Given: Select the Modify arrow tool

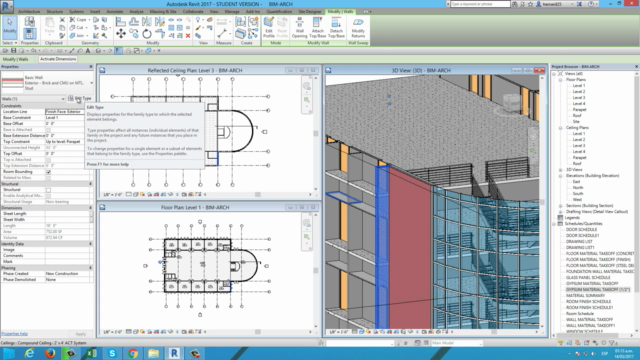Looking at the screenshot, I should pos(9,27).
